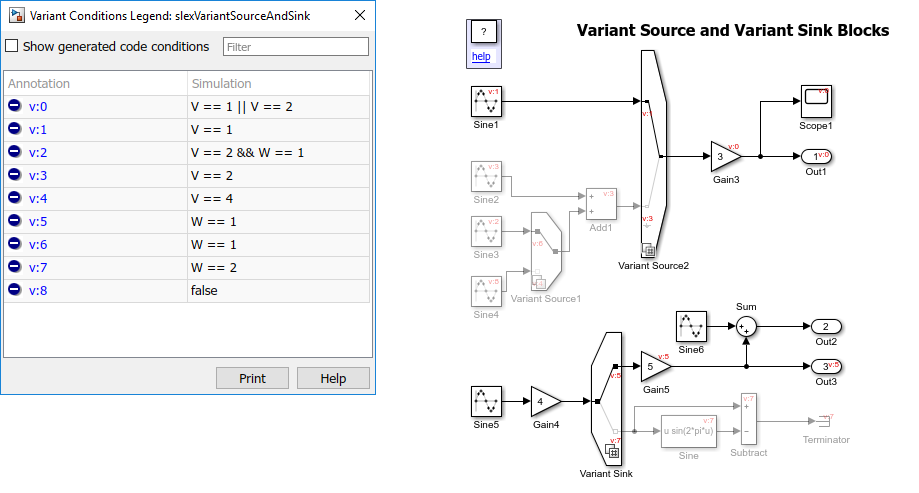Screen dimensions: 919x493
Task: Select the Variant Source1 block
Action: pyautogui.click(x=546, y=252)
